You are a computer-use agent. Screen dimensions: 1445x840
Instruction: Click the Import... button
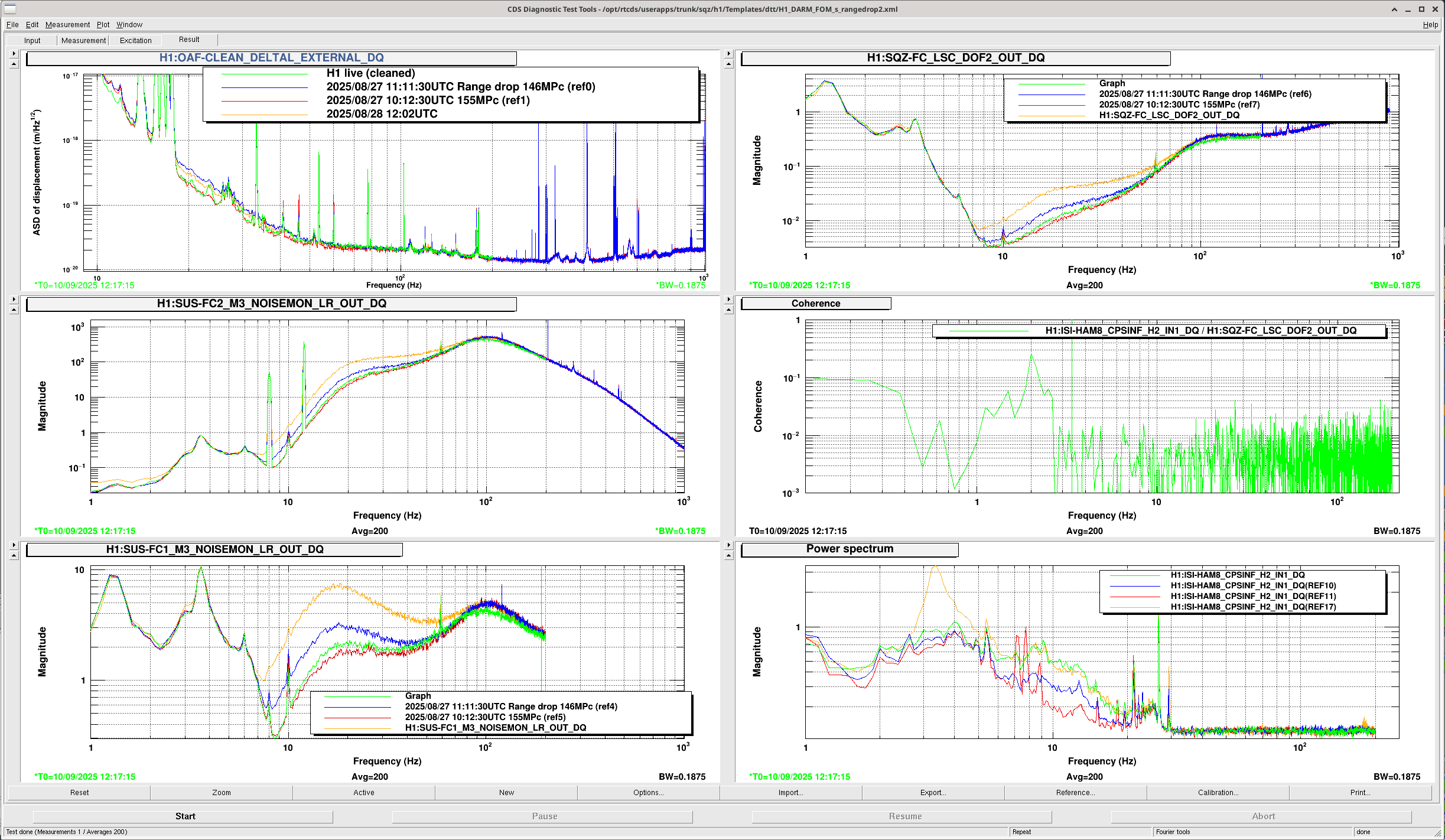(791, 793)
